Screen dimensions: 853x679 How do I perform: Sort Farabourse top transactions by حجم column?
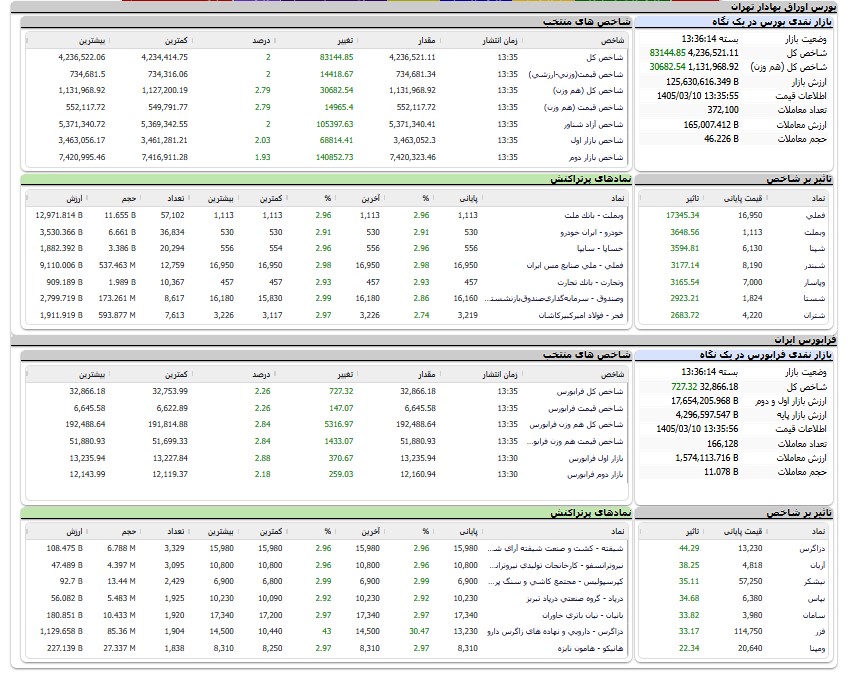[x=129, y=532]
